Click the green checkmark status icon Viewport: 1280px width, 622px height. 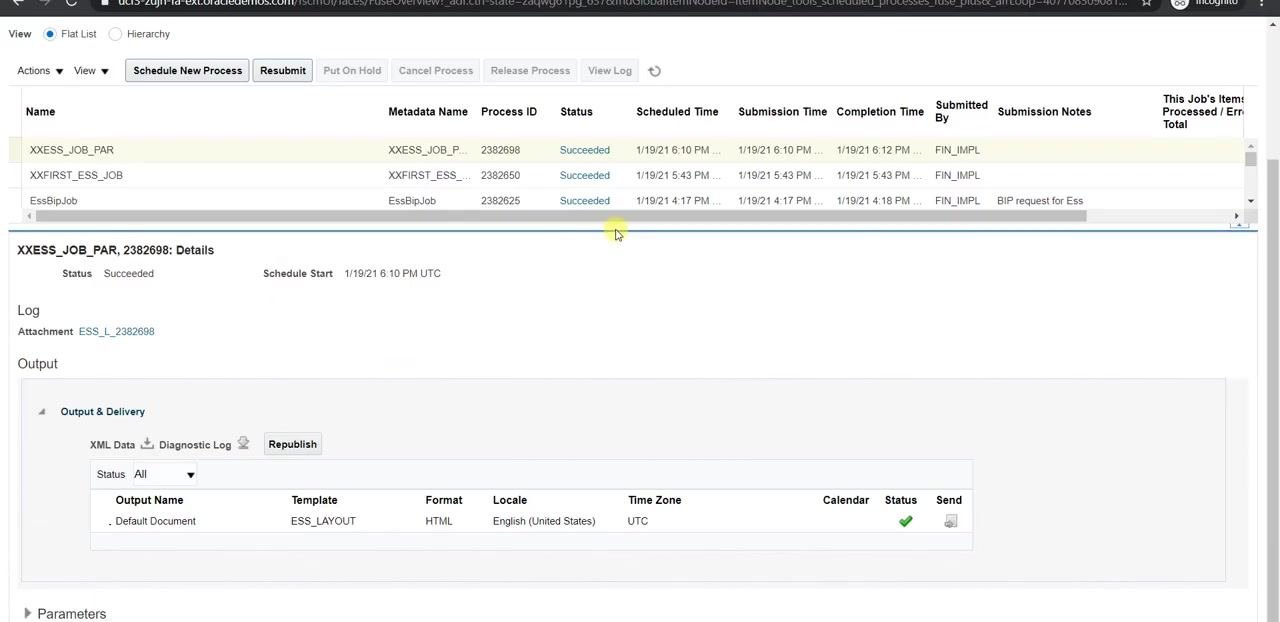(x=906, y=521)
